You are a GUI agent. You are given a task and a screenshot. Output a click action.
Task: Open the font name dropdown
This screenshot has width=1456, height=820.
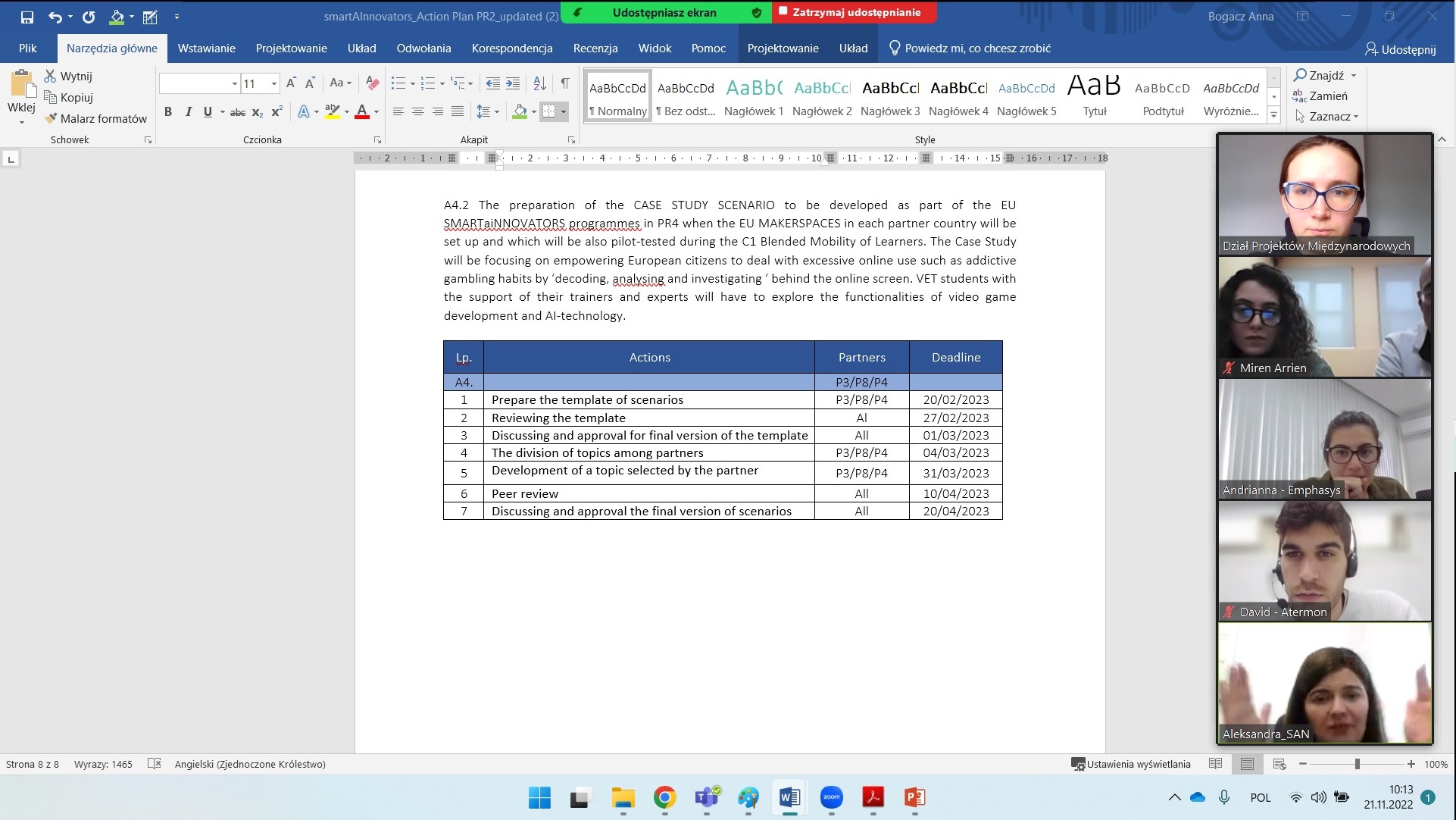(235, 83)
